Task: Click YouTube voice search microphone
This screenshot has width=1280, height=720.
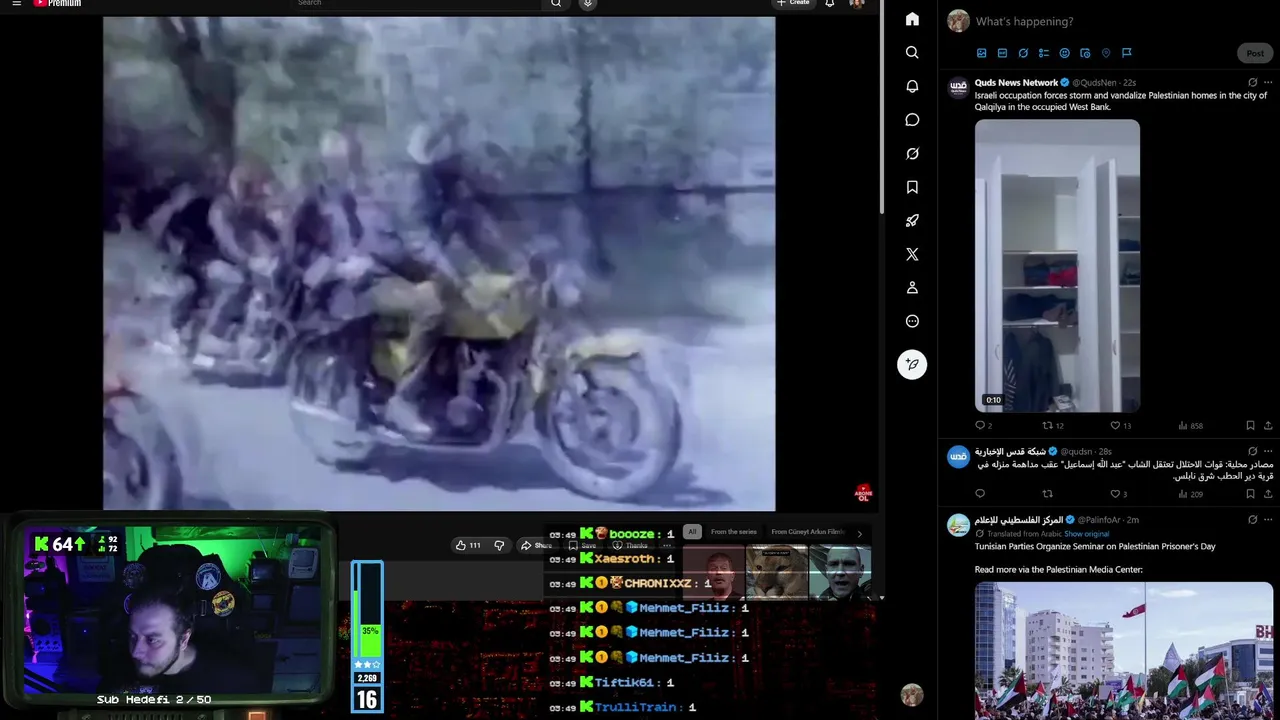Action: 588,3
